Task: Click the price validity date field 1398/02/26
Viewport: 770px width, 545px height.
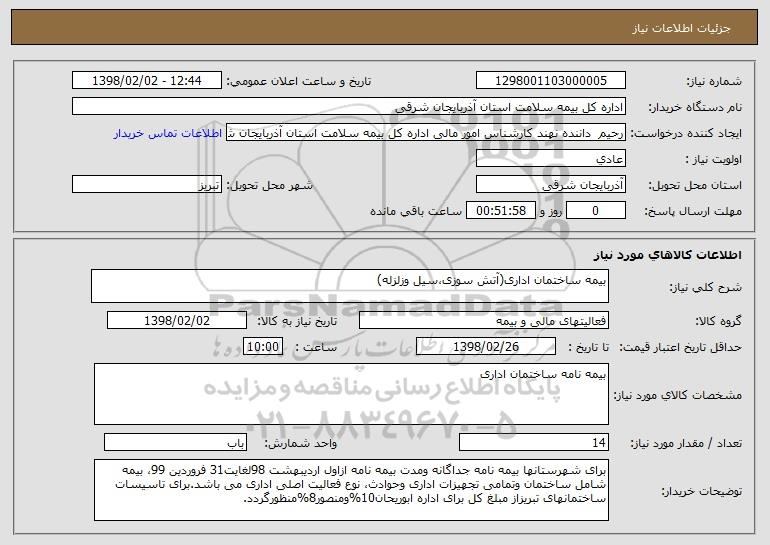Action: coord(486,347)
